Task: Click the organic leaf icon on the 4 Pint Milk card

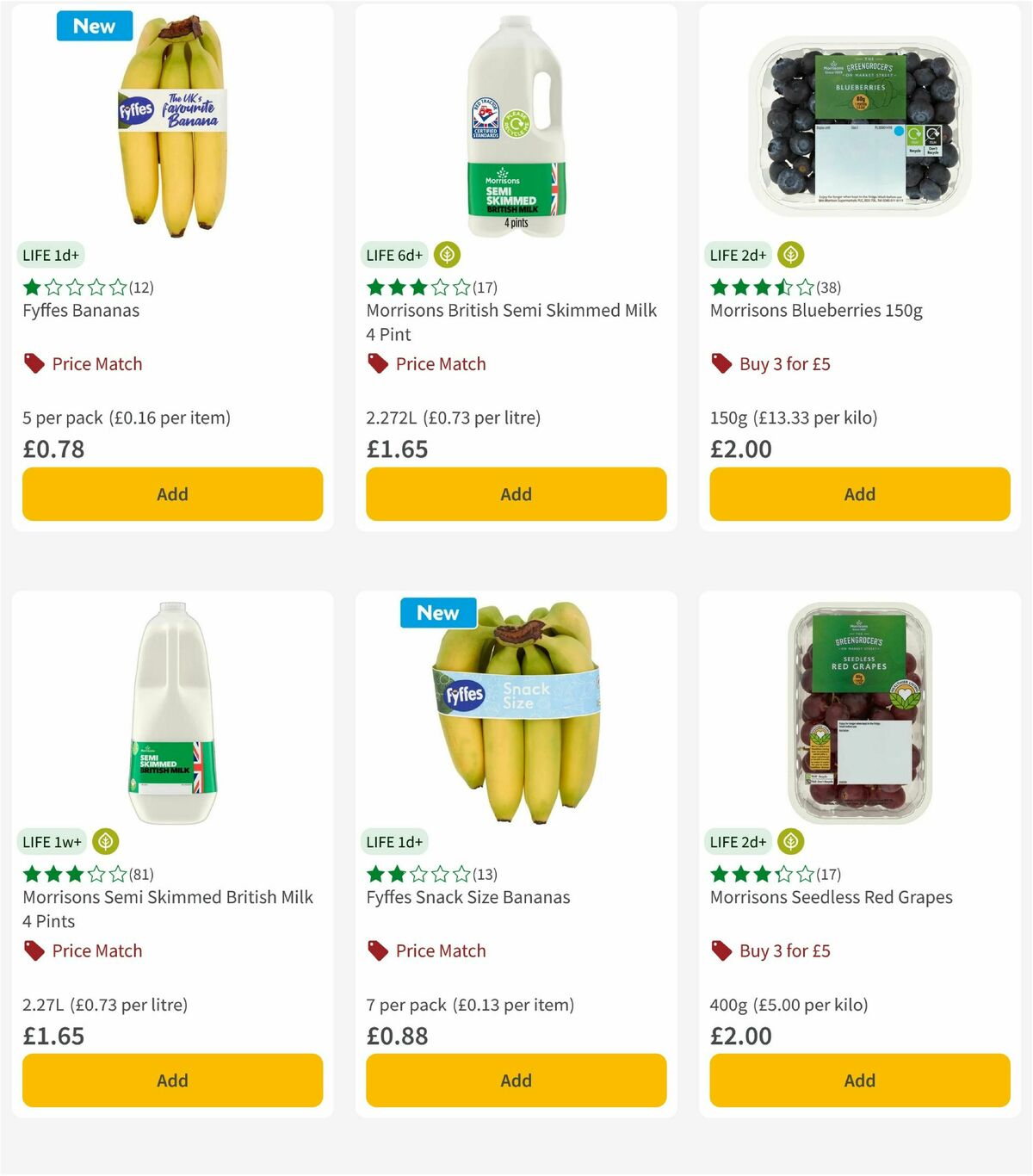Action: 447,255
